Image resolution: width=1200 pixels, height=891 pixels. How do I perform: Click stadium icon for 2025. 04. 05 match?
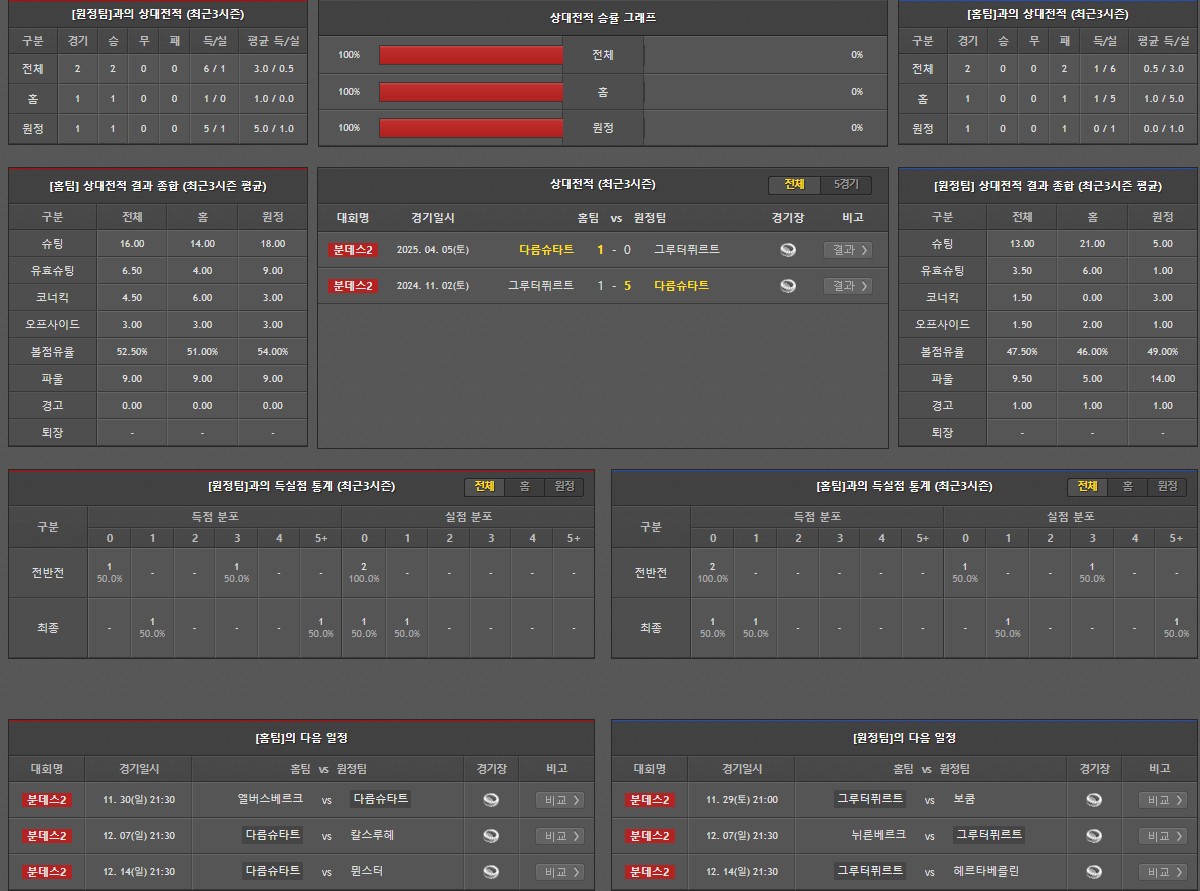tap(788, 250)
